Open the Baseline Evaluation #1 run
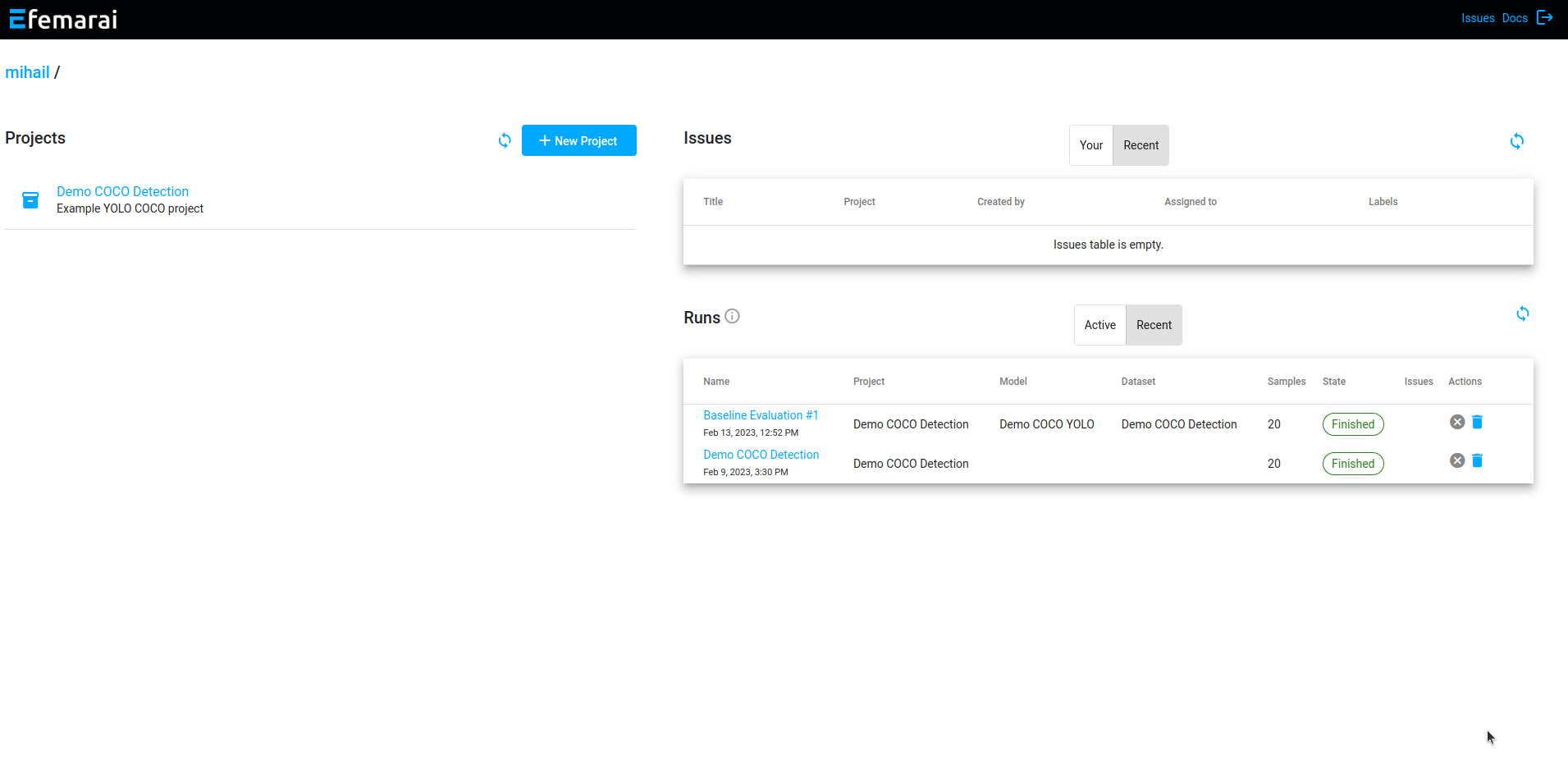This screenshot has height=769, width=1568. point(761,415)
